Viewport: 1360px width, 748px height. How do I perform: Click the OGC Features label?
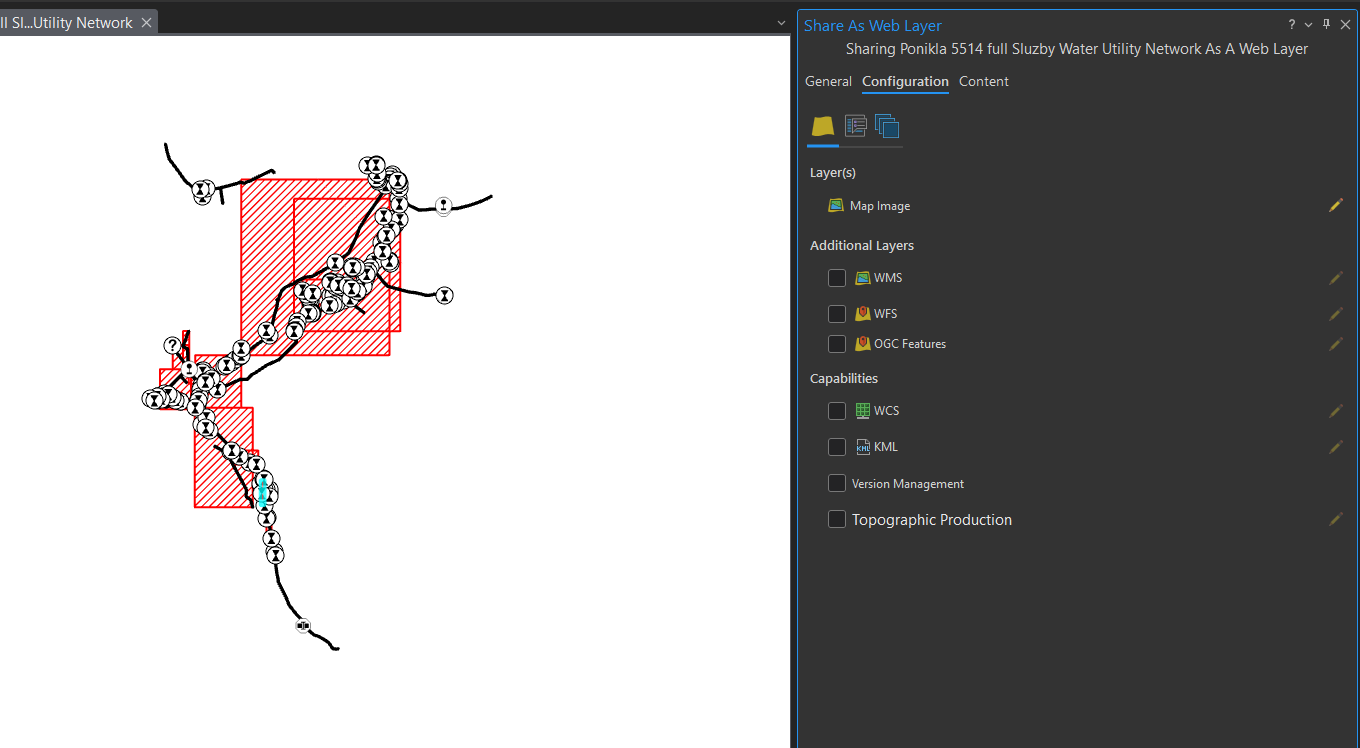click(910, 344)
